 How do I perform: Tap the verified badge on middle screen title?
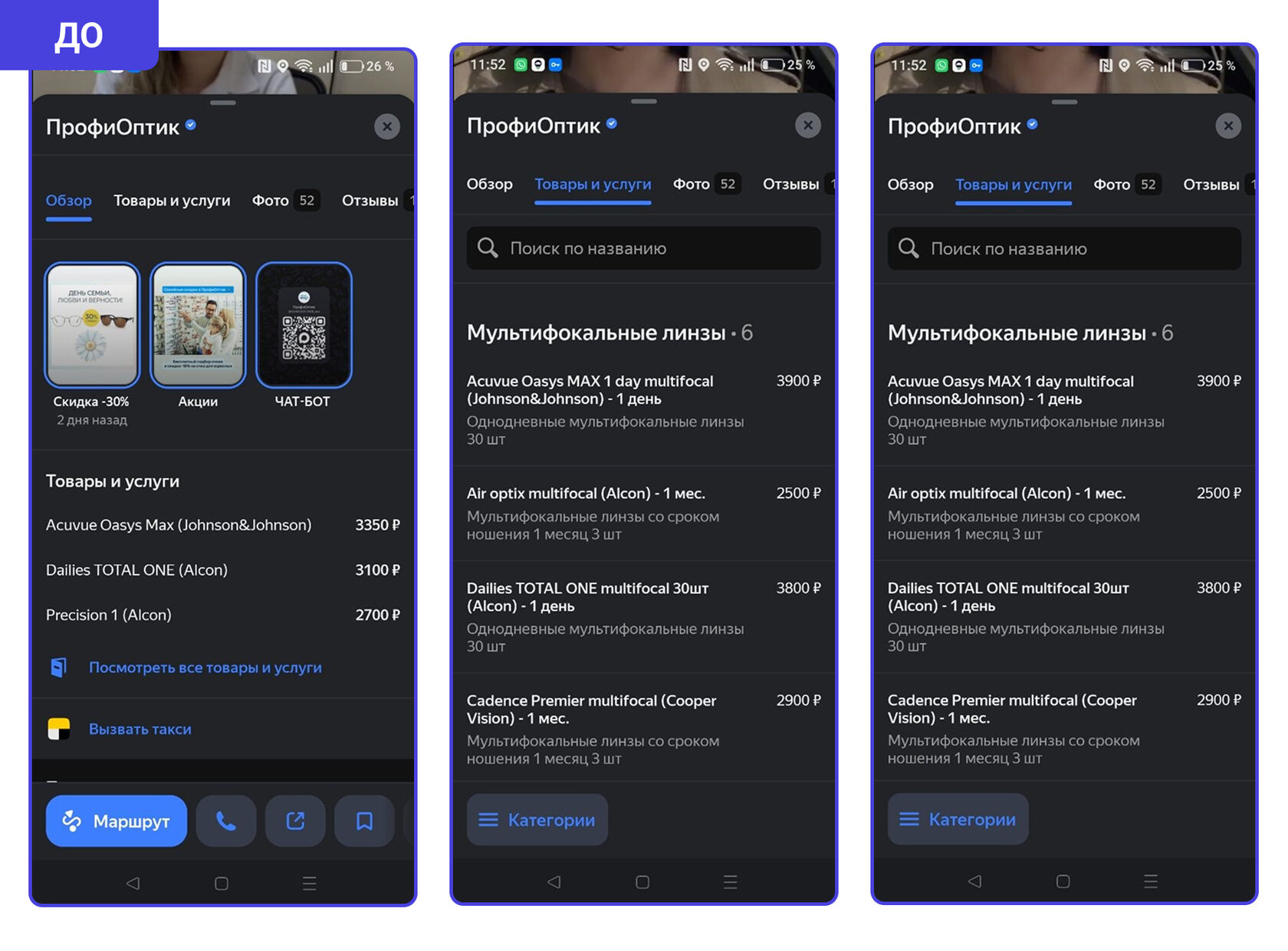(612, 123)
